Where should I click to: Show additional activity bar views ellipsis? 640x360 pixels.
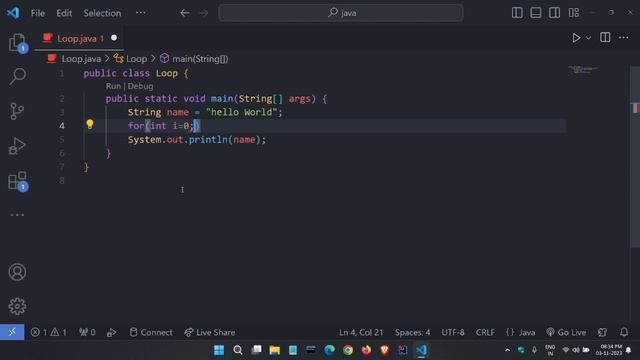[x=17, y=215]
